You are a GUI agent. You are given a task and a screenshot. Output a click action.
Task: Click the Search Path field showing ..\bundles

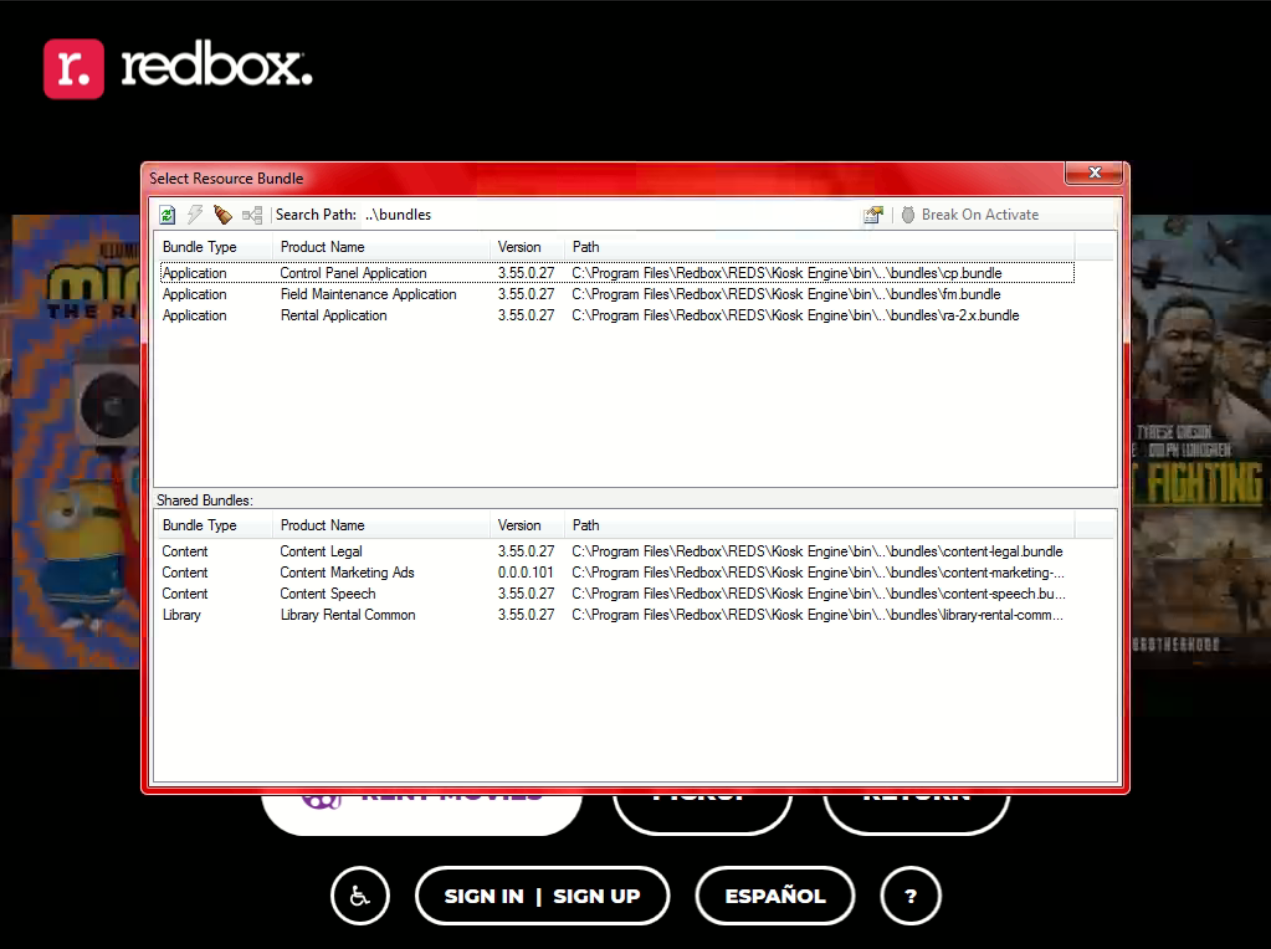coord(610,214)
